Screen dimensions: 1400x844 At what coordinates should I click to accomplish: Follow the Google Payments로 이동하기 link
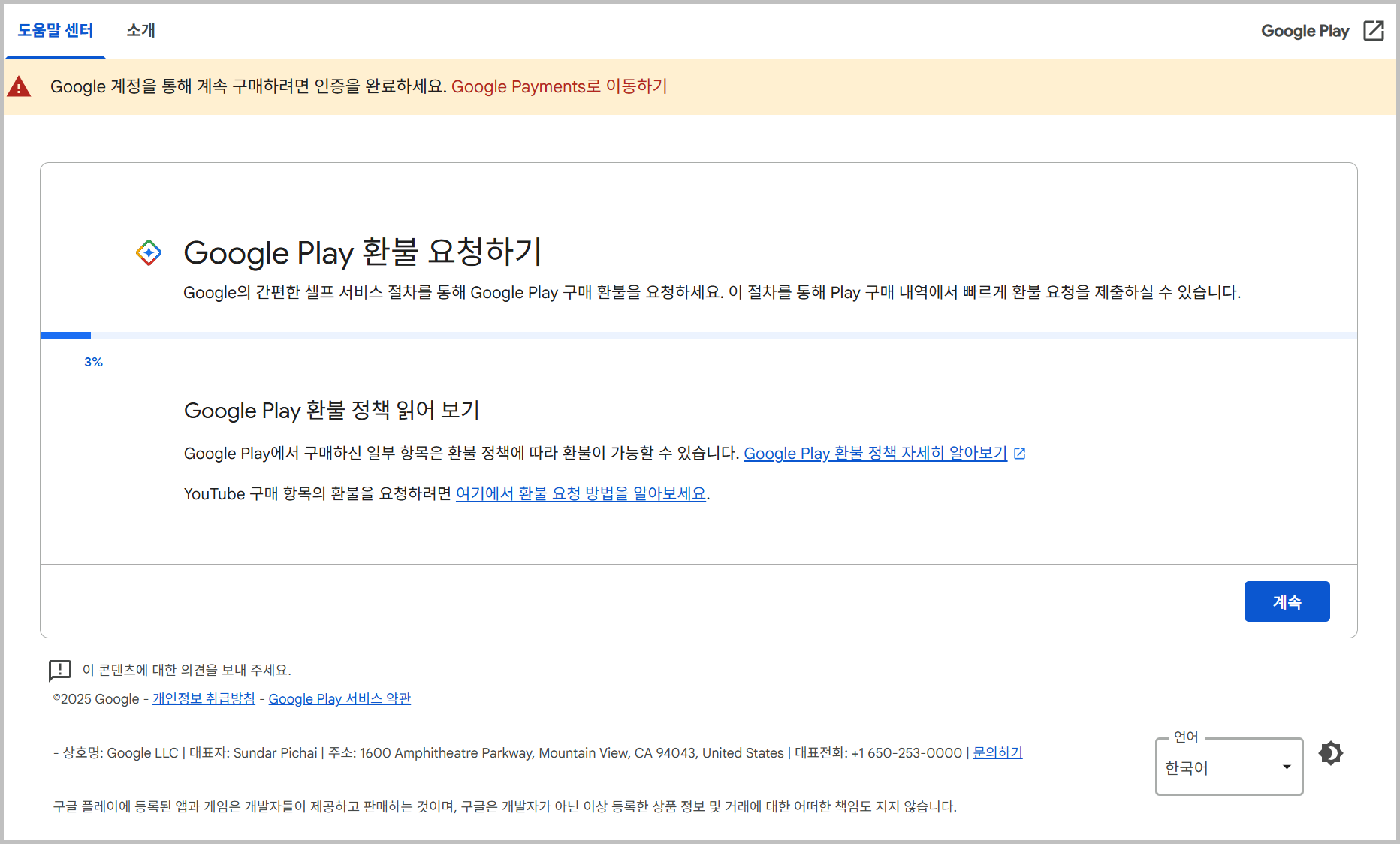(x=559, y=87)
